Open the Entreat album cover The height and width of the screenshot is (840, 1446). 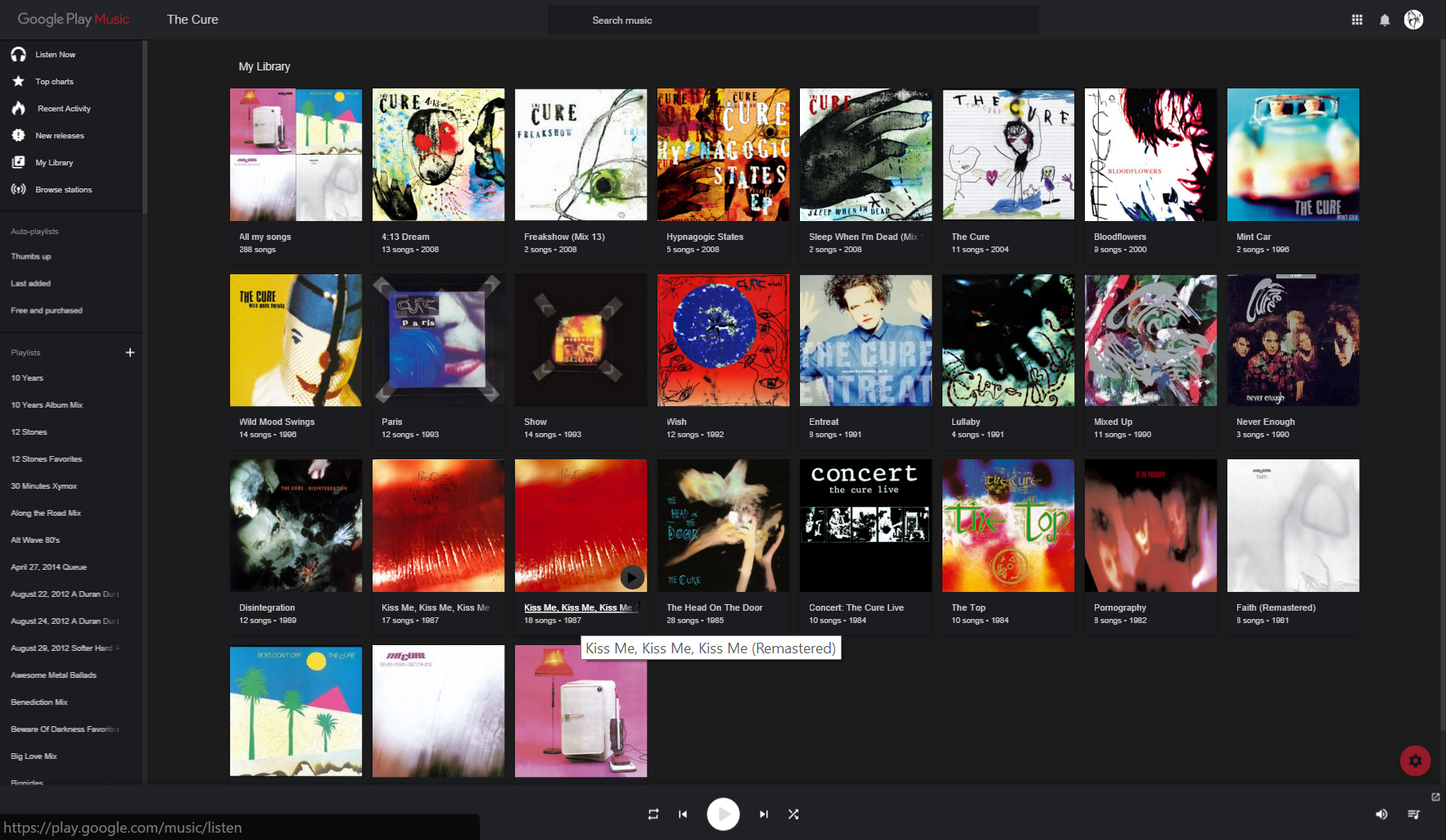(865, 341)
